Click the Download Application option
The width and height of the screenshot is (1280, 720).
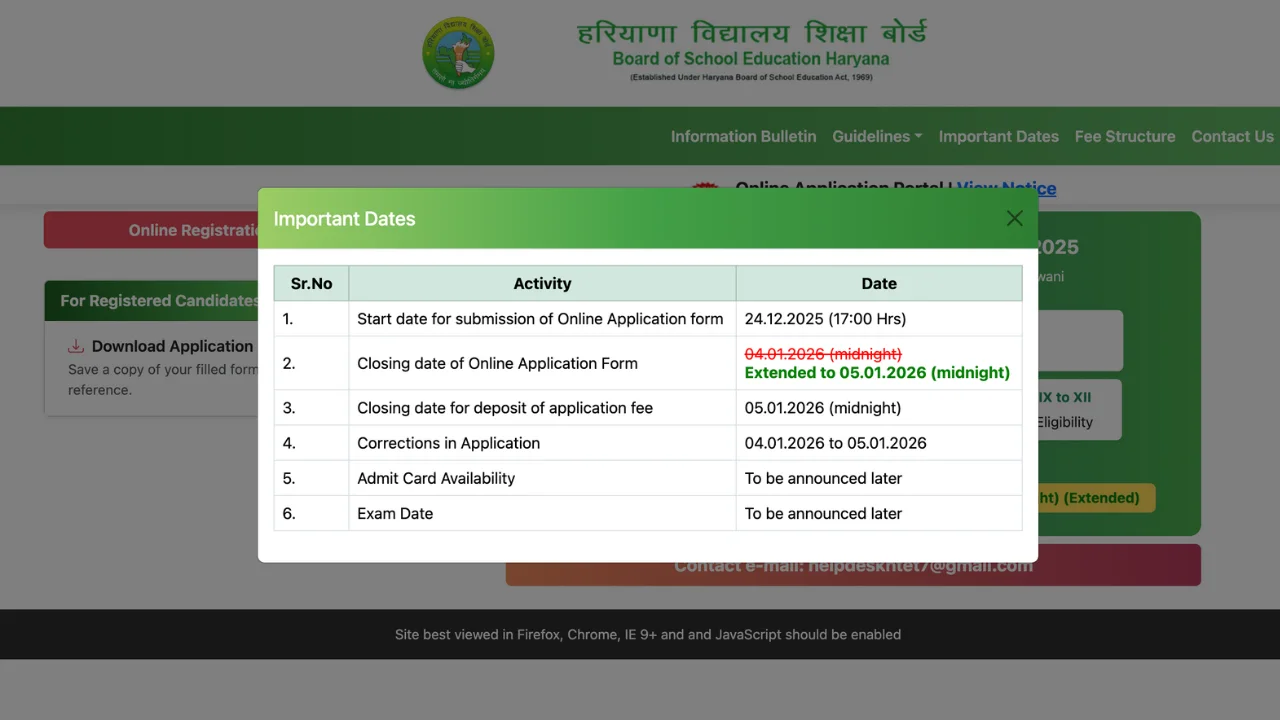click(x=171, y=346)
